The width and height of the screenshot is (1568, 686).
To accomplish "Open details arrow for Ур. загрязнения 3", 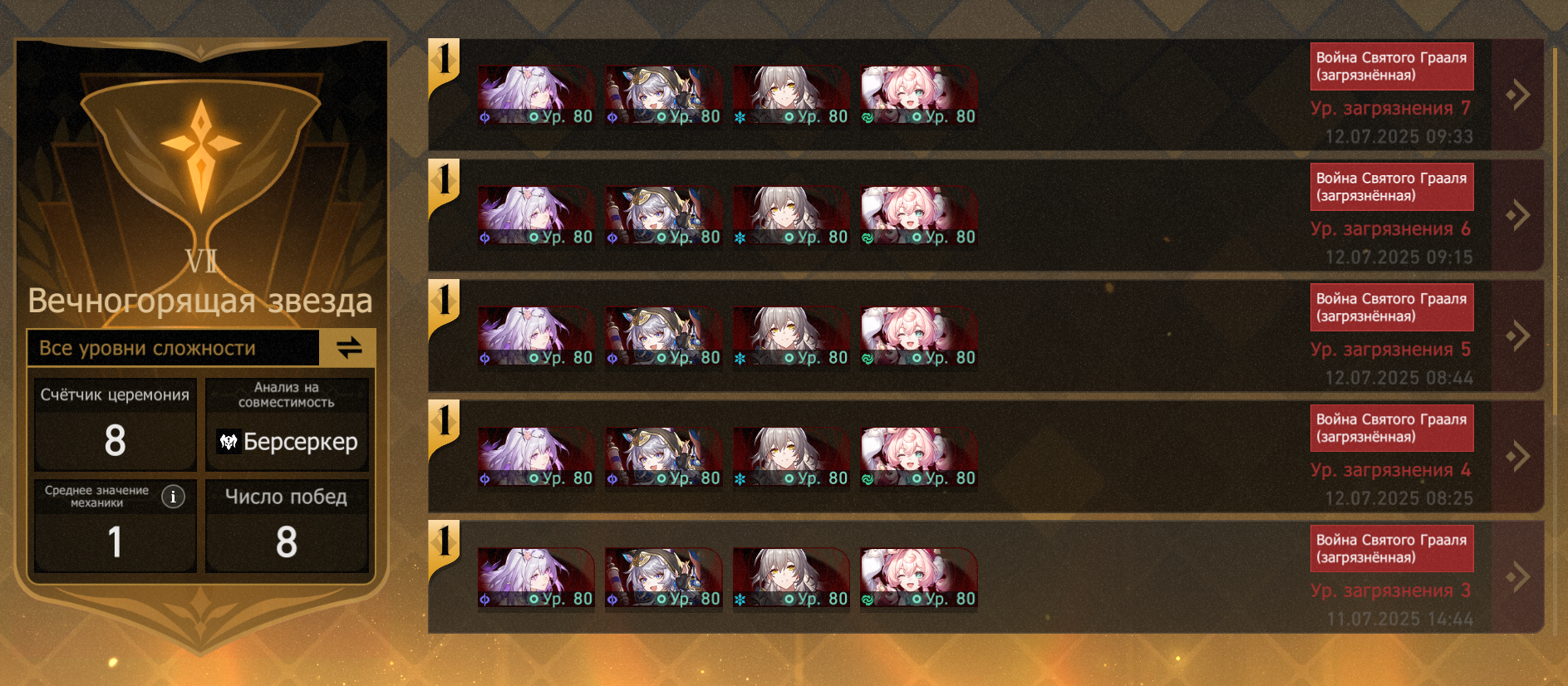I will (1518, 576).
